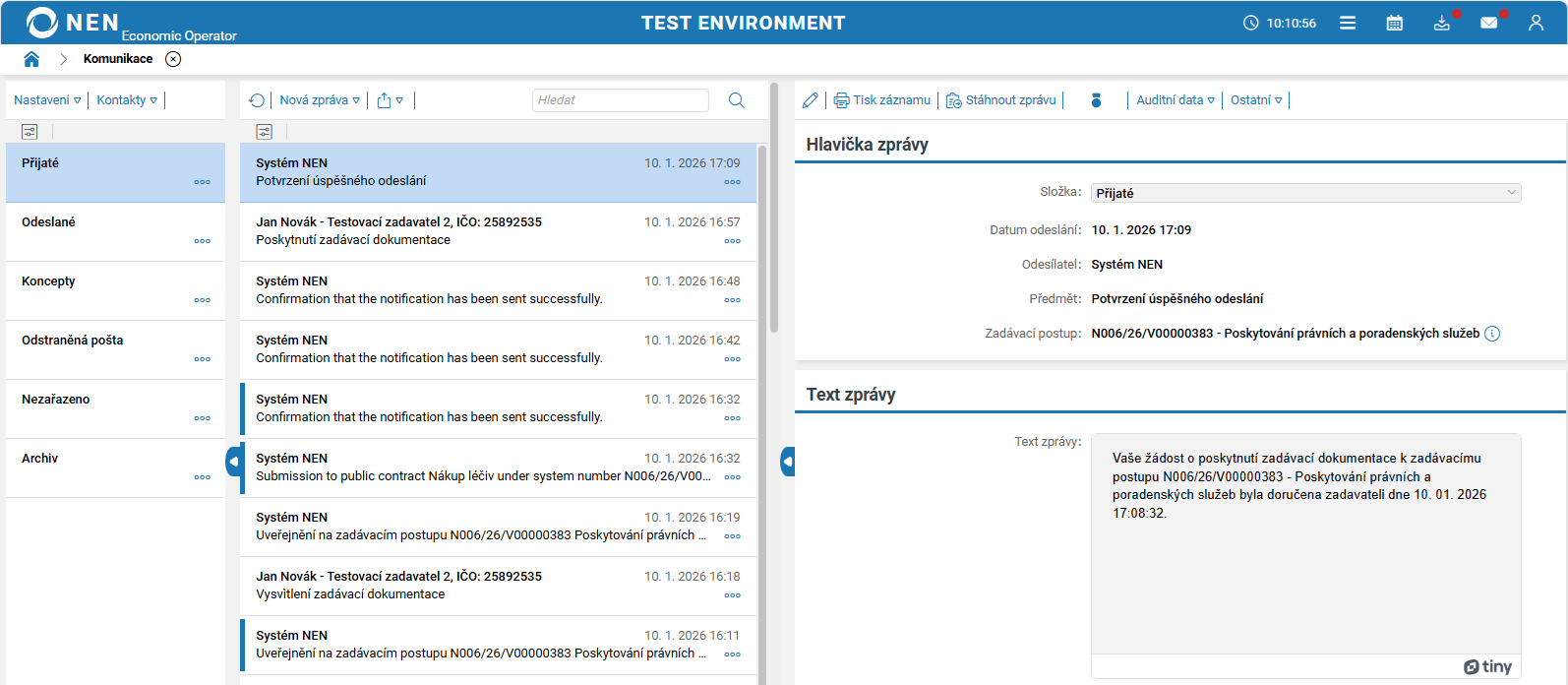Viewport: 1568px width, 685px height.
Task: Open the envelope messages icon
Action: (x=1489, y=23)
